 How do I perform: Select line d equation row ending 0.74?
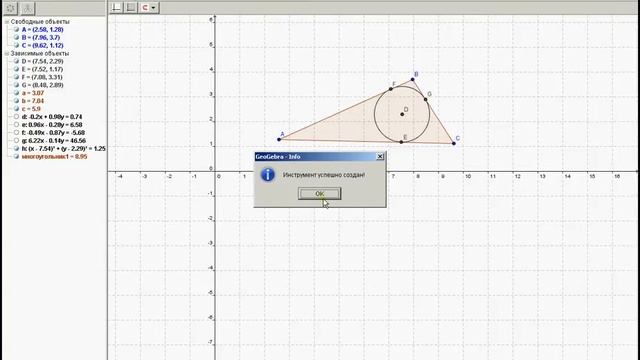[52, 117]
